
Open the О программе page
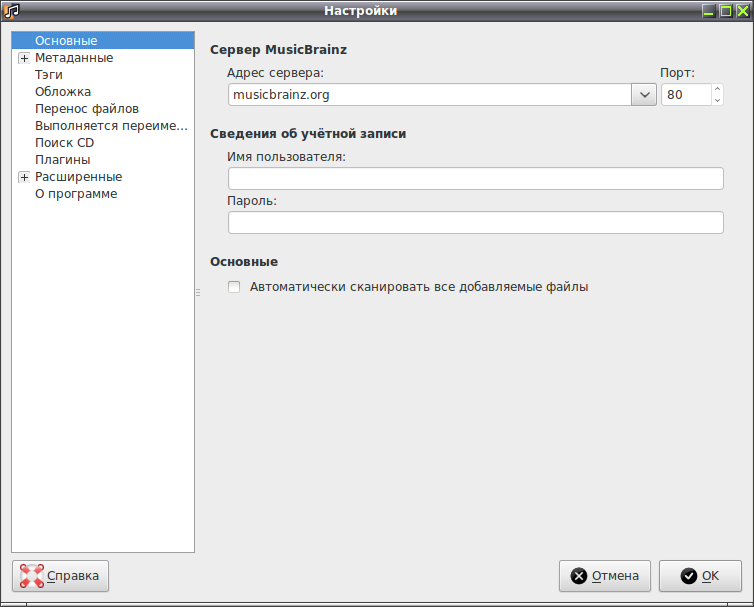tap(76, 194)
